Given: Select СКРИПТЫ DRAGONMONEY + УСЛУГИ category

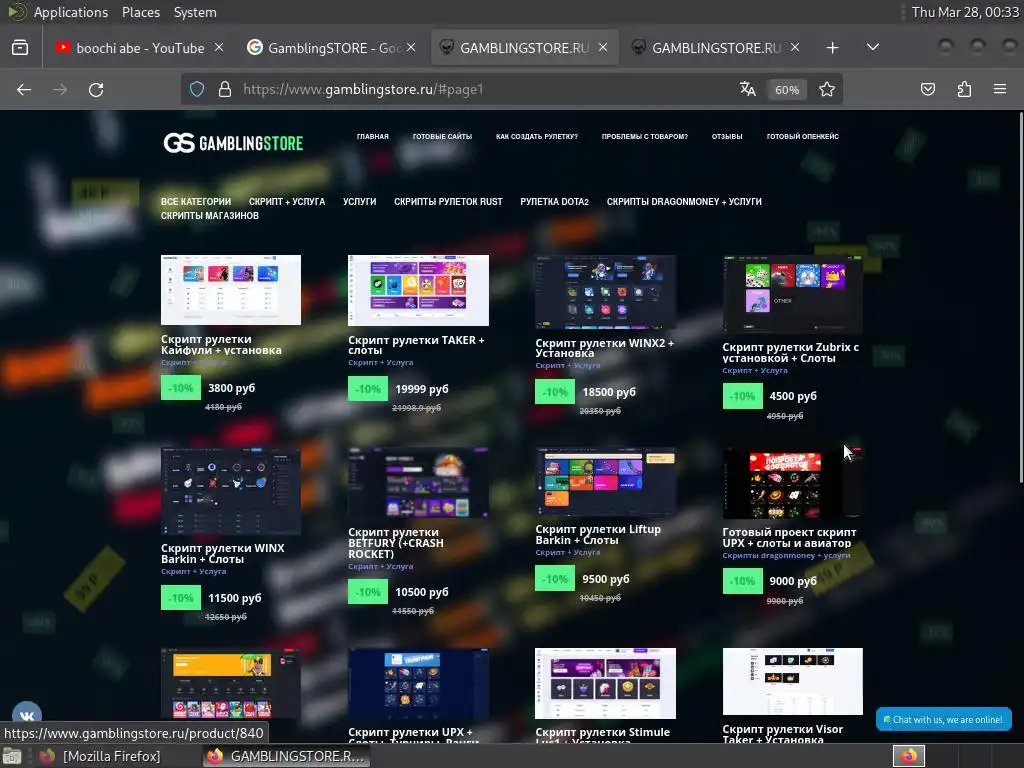Looking at the screenshot, I should pos(684,202).
